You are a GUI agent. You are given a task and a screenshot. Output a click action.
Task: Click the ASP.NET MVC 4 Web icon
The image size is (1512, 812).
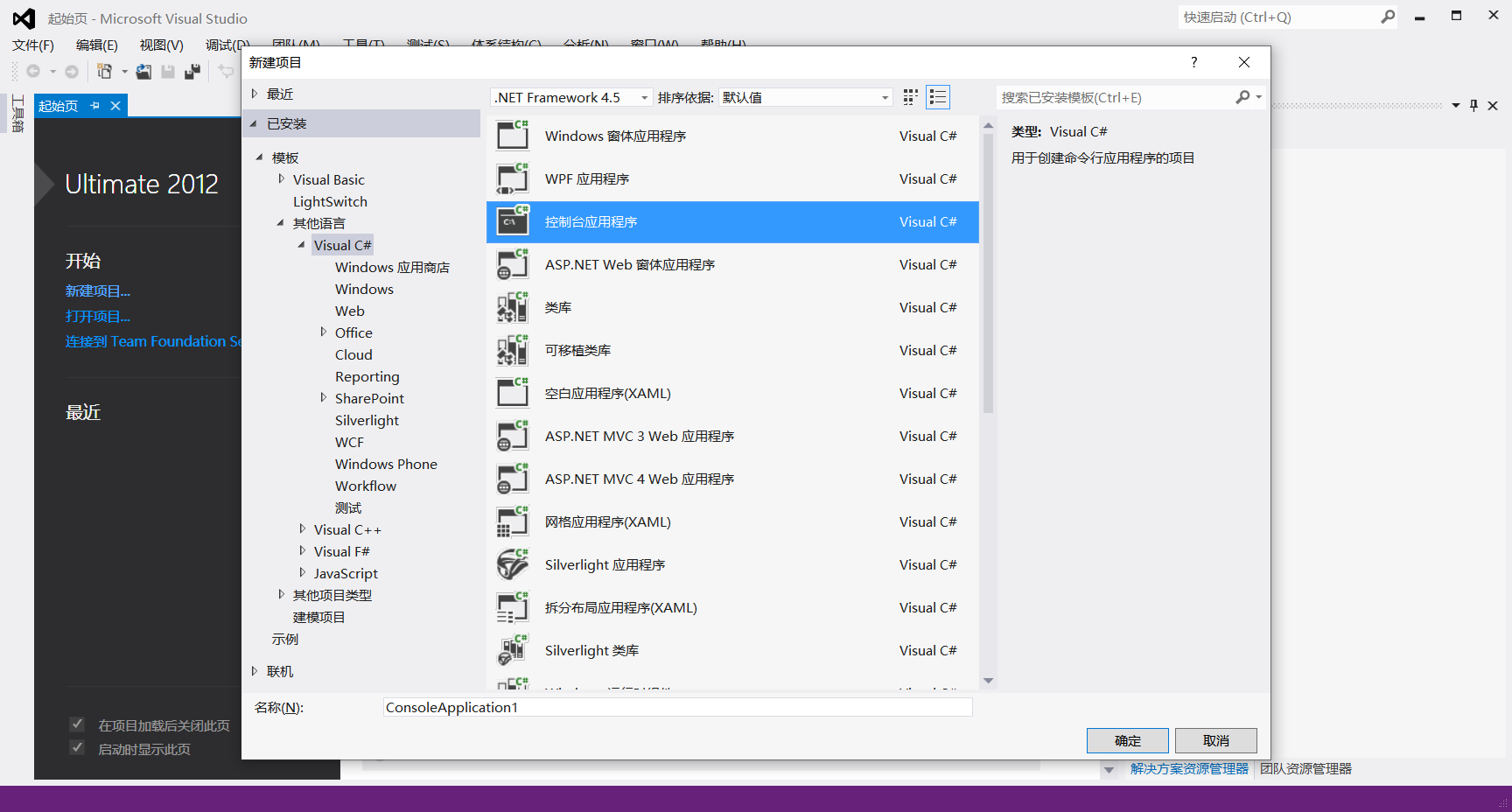tap(513, 479)
